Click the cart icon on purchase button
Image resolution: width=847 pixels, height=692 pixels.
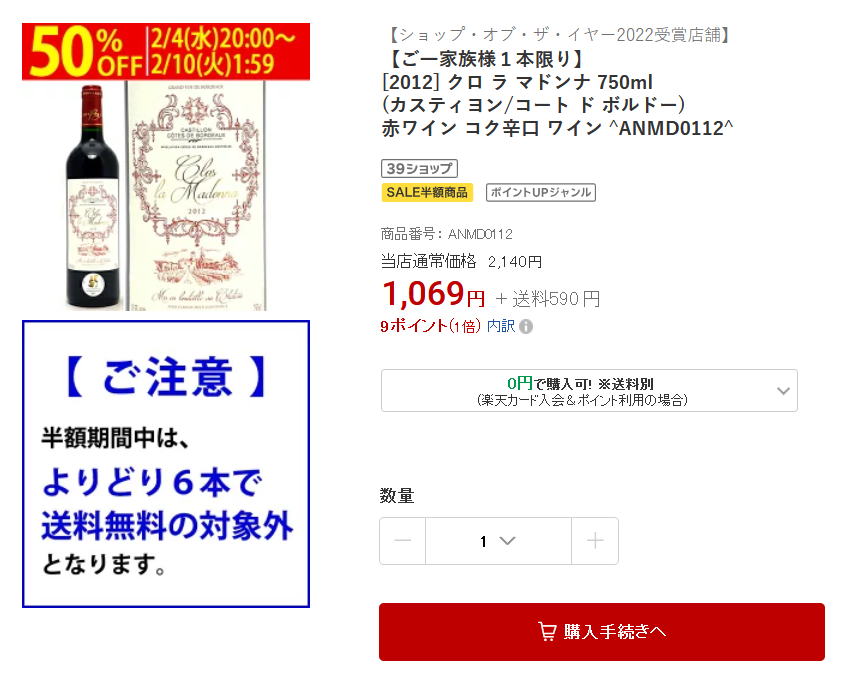tap(547, 631)
